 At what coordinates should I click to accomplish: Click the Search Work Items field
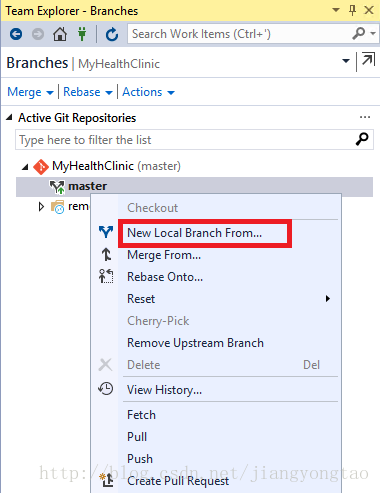pyautogui.click(x=240, y=34)
